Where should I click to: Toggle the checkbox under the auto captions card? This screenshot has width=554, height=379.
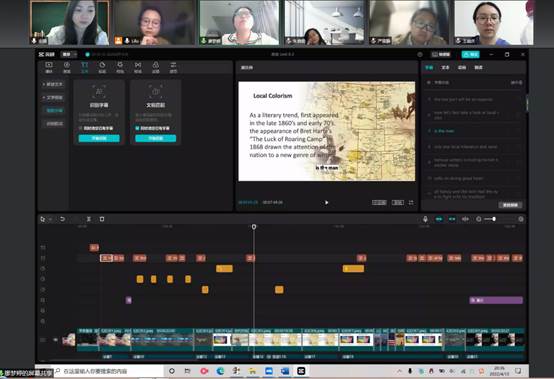[81, 128]
